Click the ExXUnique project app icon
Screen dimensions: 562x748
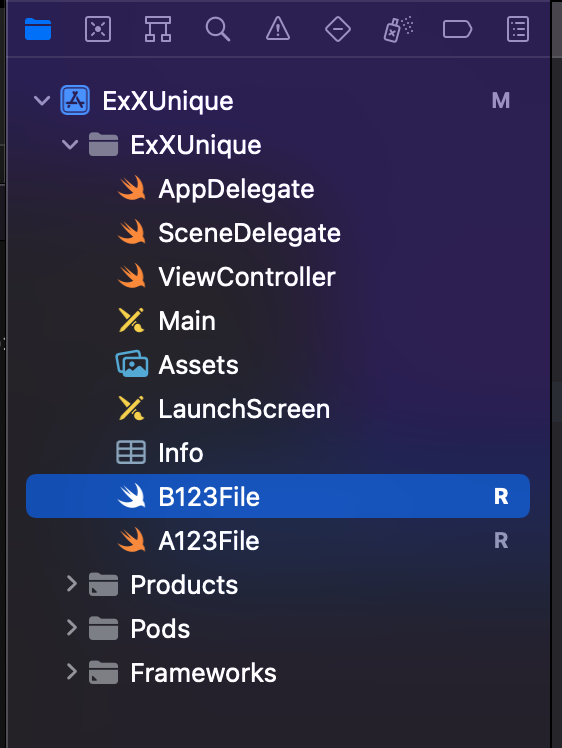[75, 100]
